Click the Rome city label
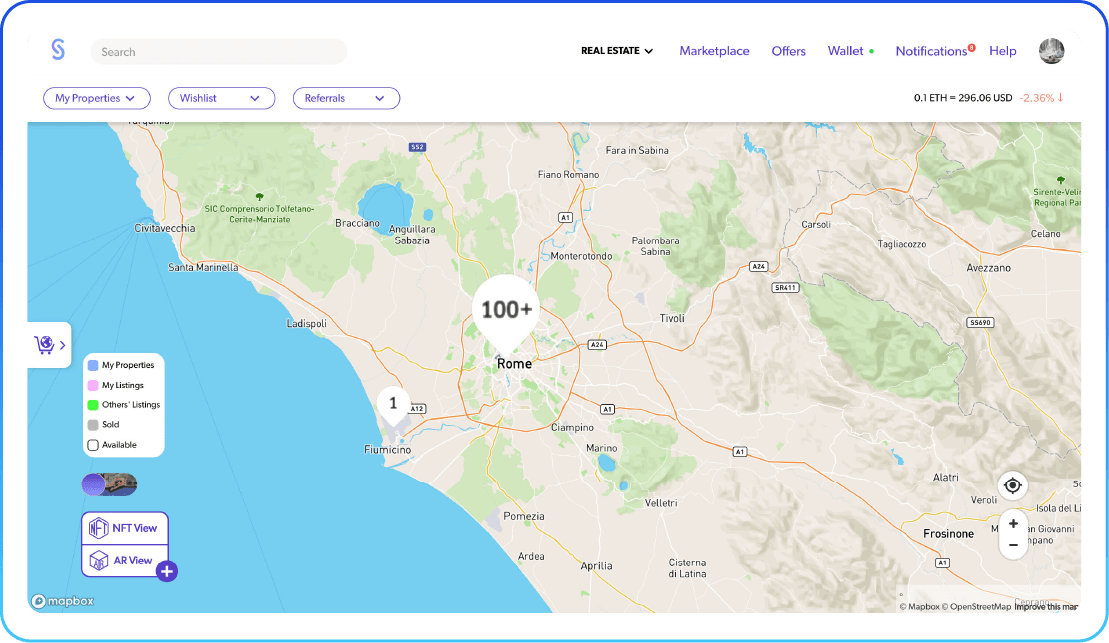This screenshot has height=643, width=1109. pyautogui.click(x=514, y=364)
